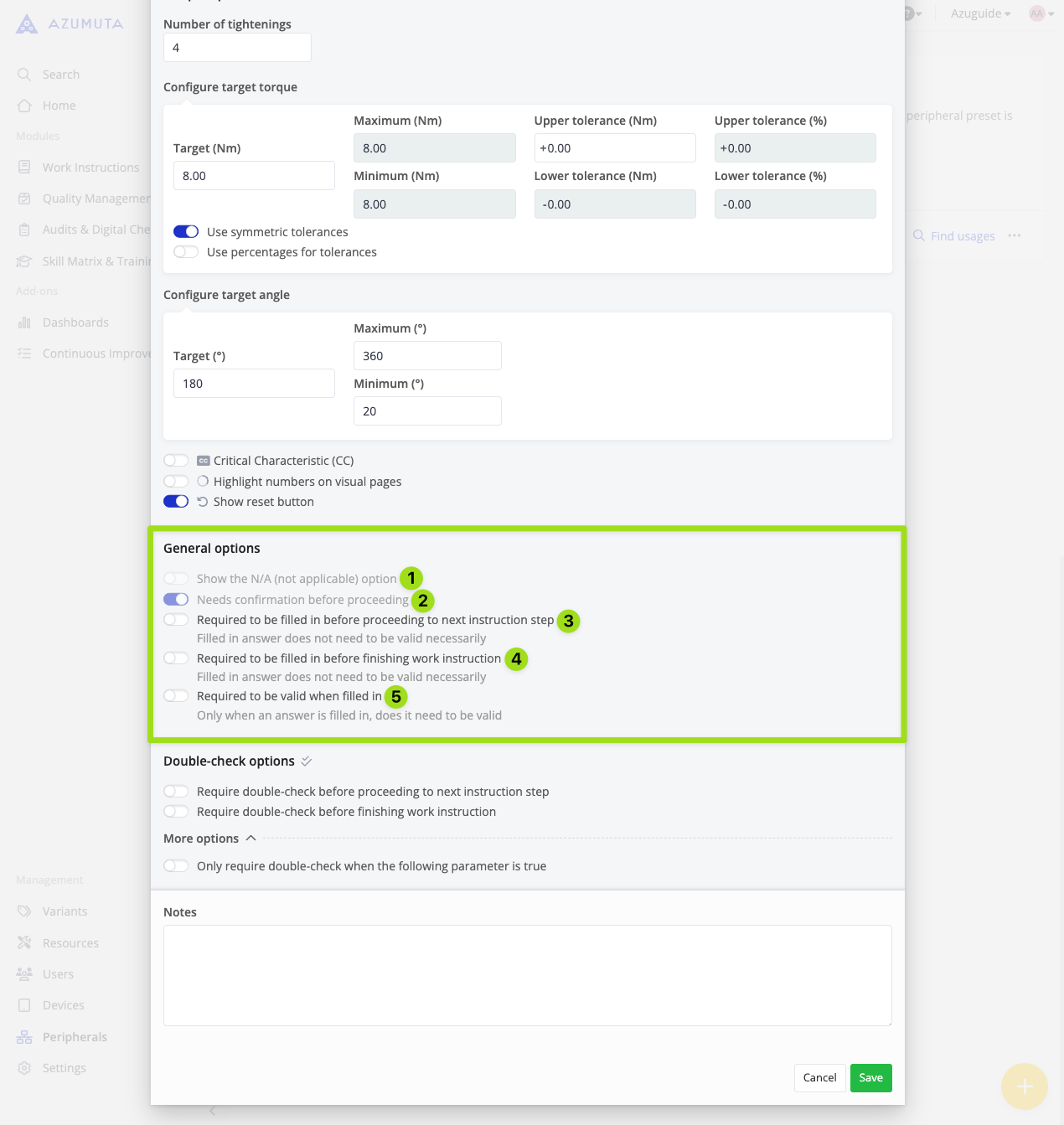Screen dimensions: 1064x1125
Task: Collapse the More options section
Action: click(250, 838)
